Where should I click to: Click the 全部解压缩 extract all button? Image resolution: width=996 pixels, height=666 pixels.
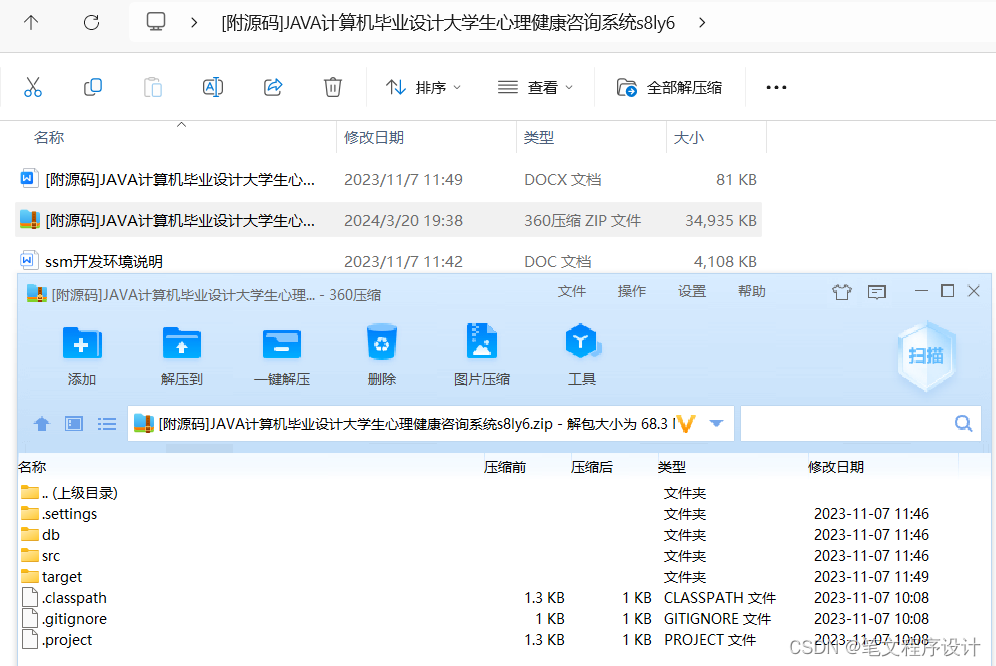(x=668, y=87)
